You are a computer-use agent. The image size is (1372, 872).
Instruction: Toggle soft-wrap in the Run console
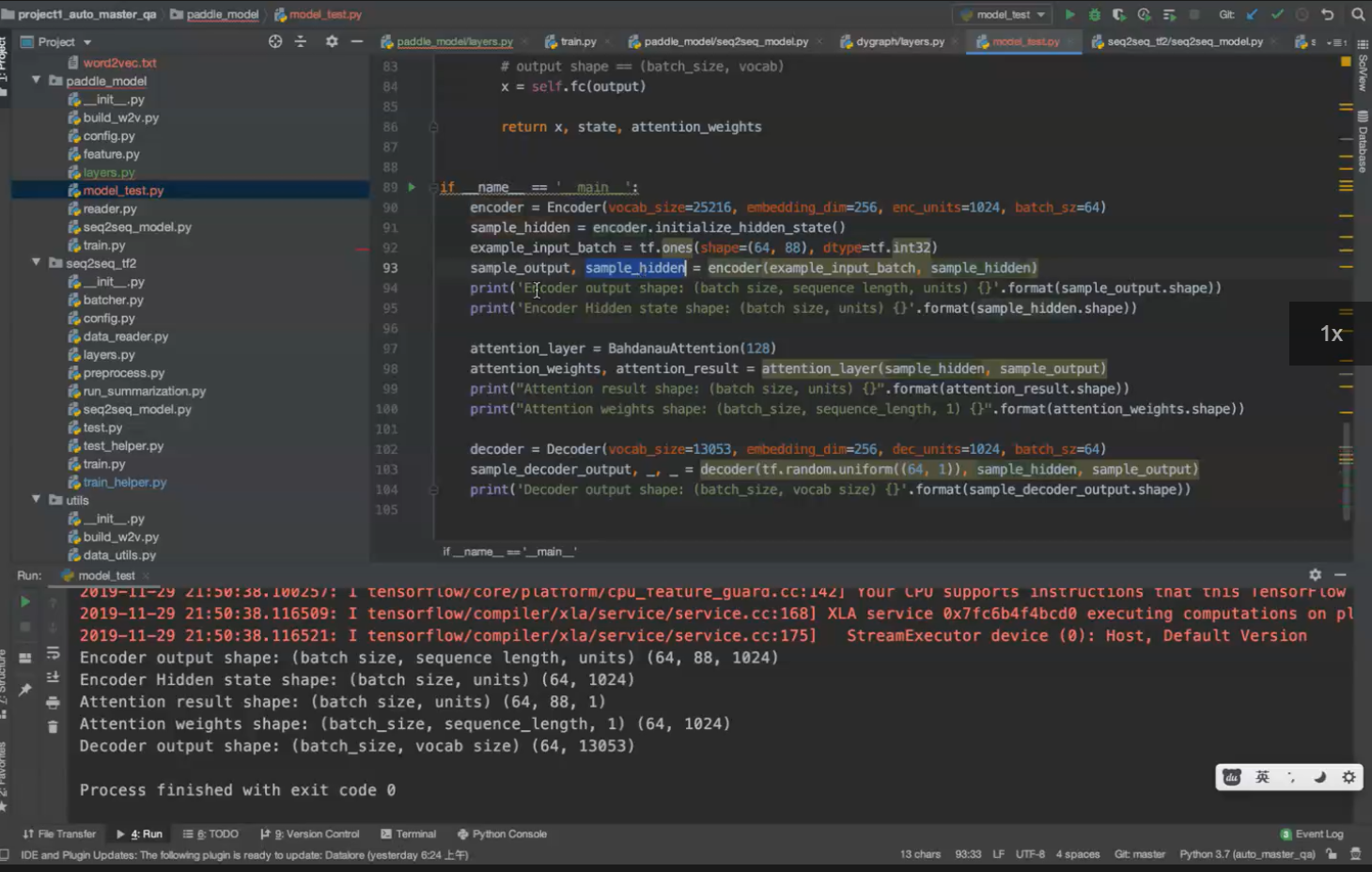53,653
